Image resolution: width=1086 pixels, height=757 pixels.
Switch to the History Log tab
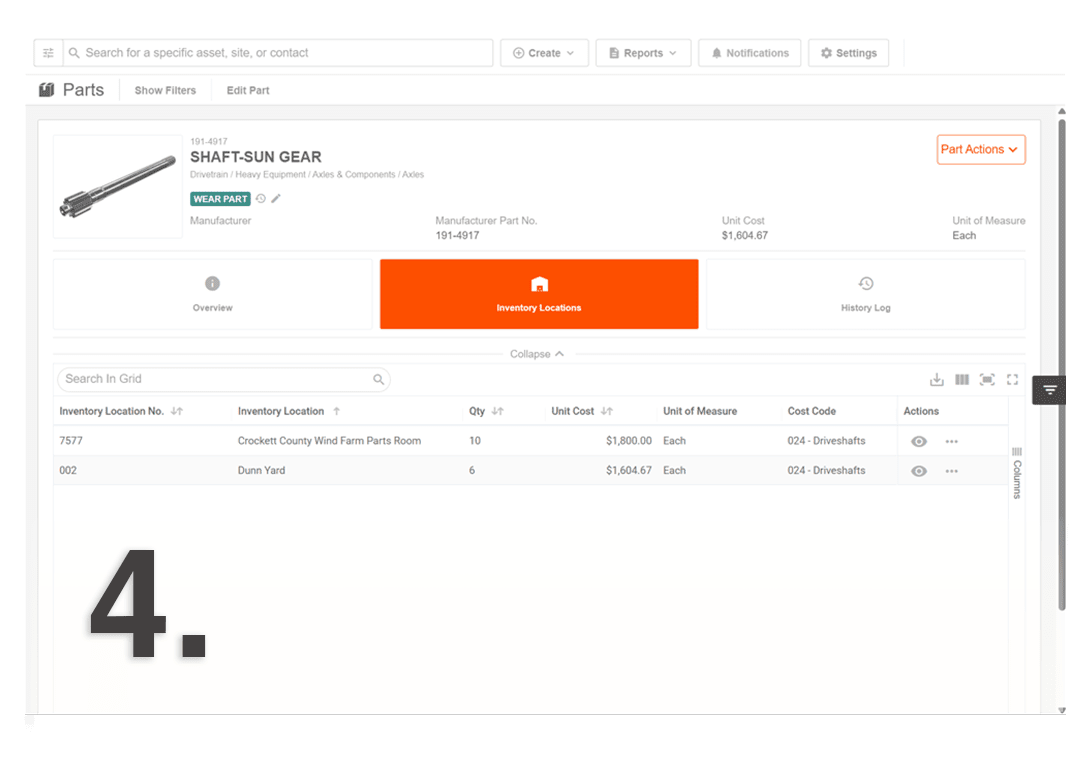pos(865,294)
